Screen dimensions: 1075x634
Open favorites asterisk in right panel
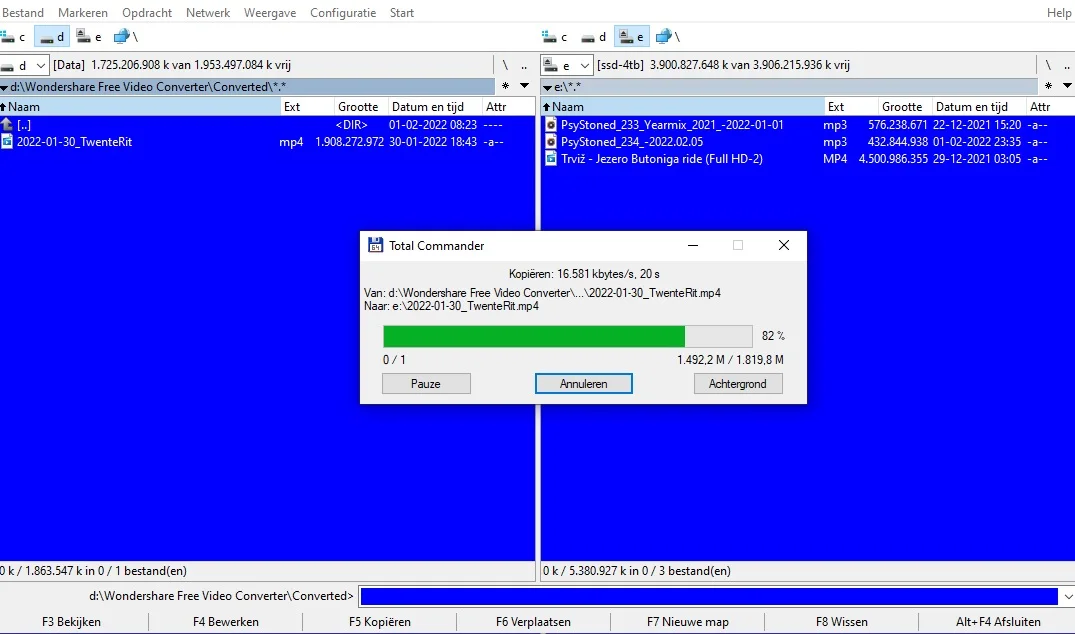(1048, 86)
